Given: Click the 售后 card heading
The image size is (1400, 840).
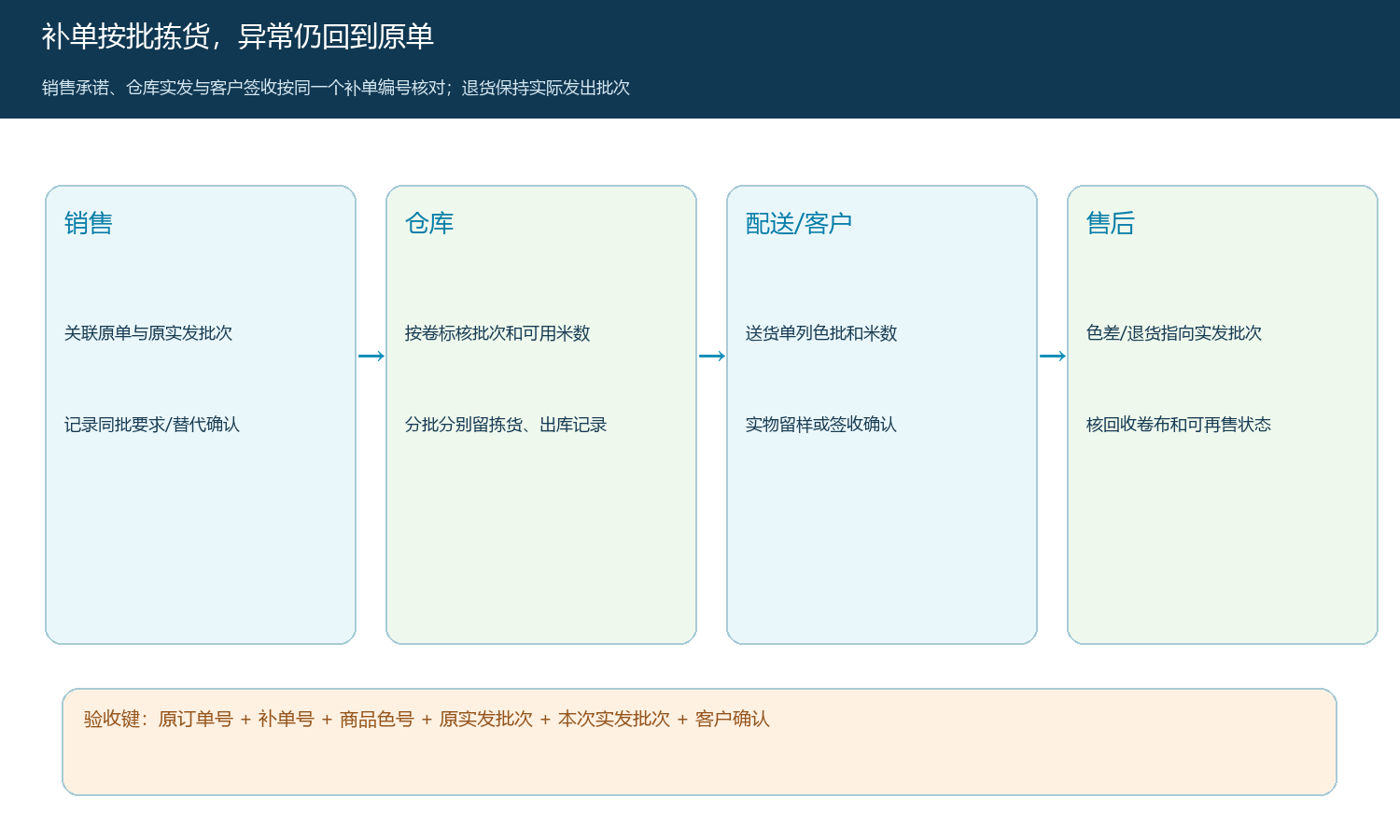Looking at the screenshot, I should (x=1111, y=223).
